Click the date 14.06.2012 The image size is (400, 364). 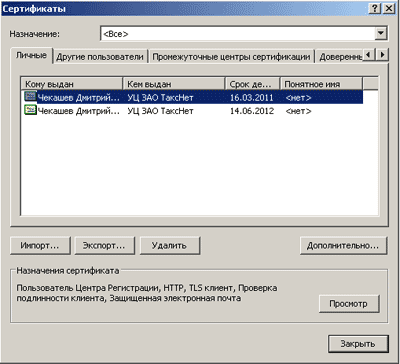point(252,111)
